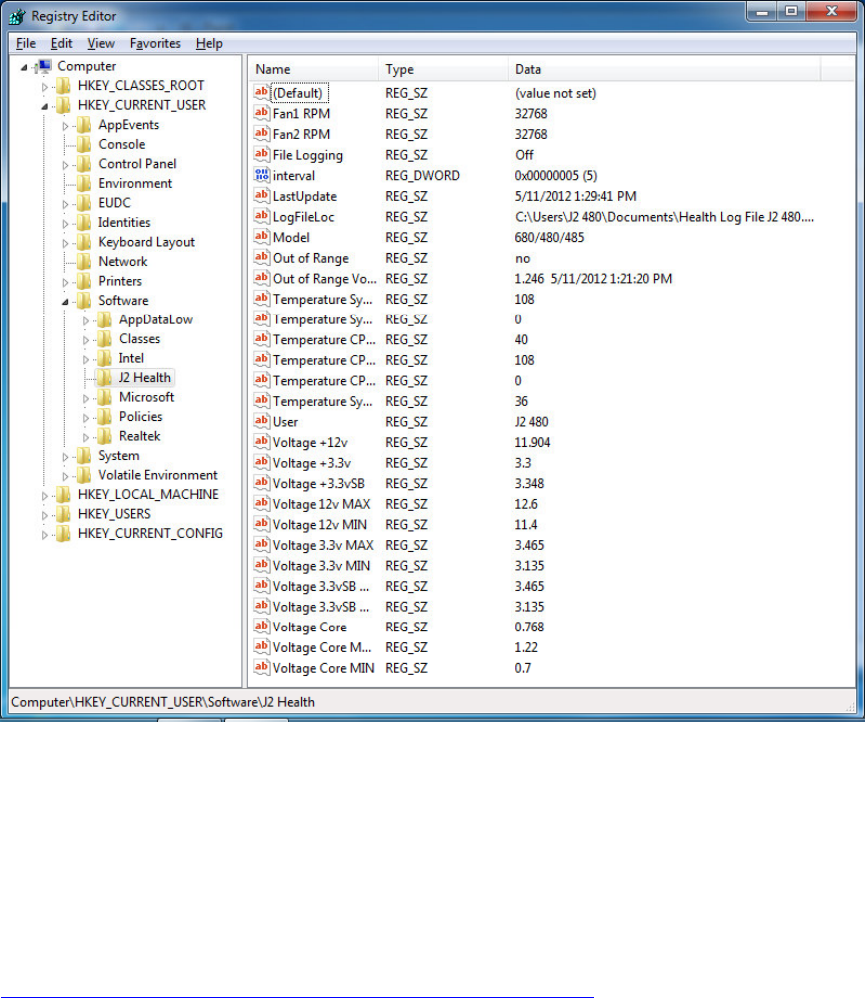Click the string icon for (Default) value

pyautogui.click(x=261, y=92)
